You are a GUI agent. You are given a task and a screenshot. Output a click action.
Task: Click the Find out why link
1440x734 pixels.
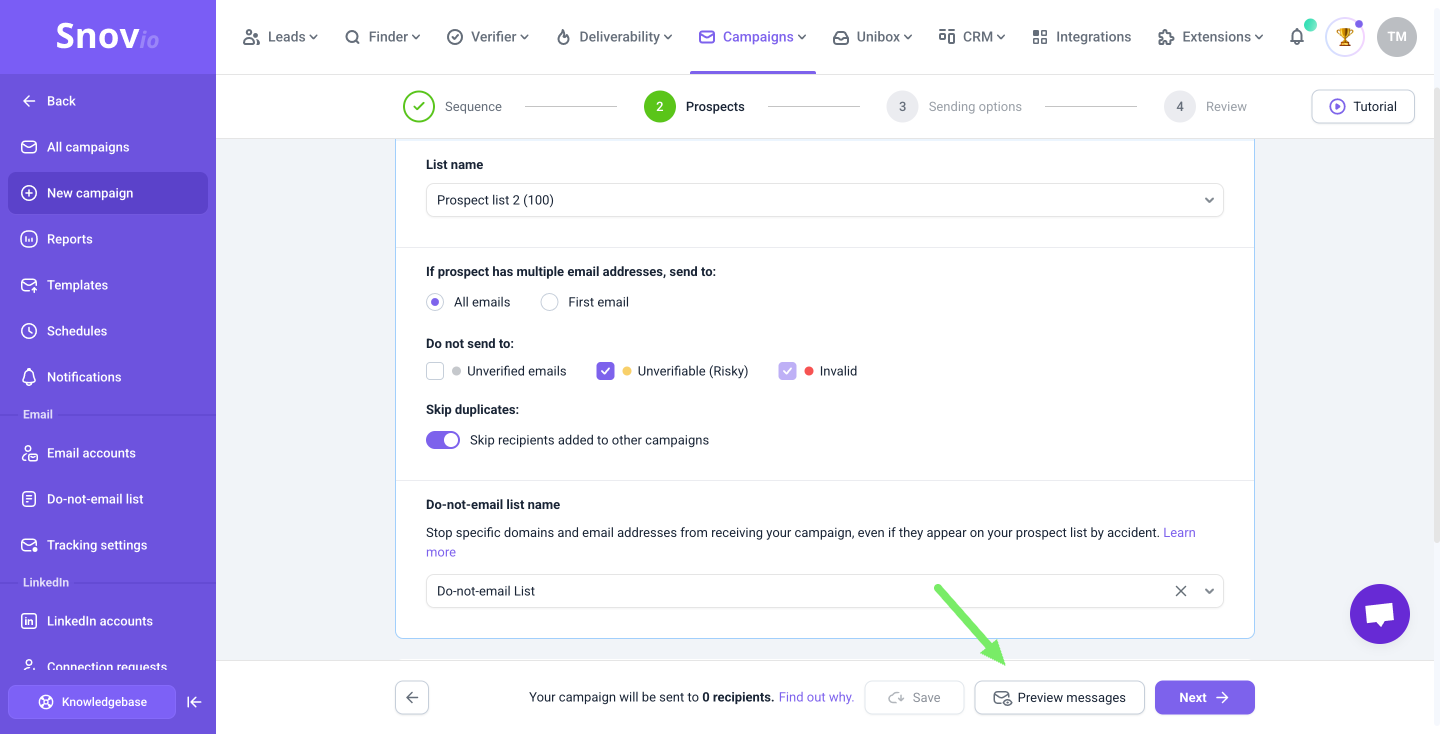816,697
